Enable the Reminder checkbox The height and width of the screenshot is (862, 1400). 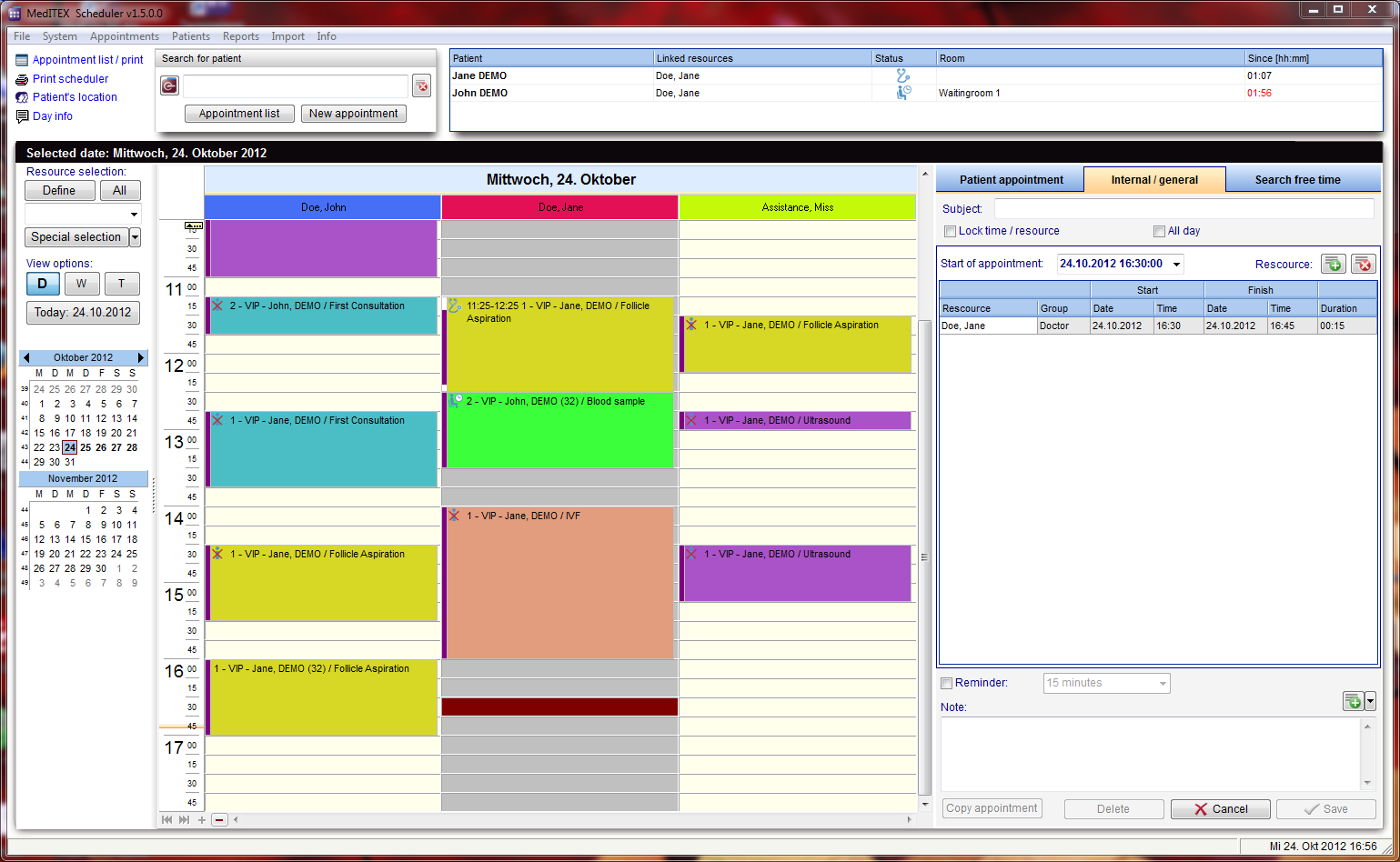click(946, 683)
